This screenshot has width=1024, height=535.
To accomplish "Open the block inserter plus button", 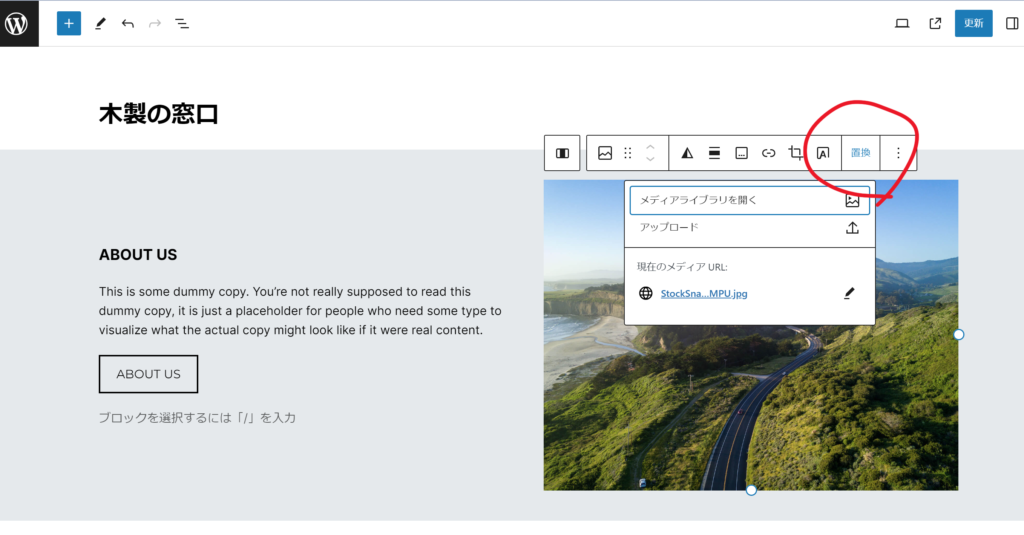I will [68, 23].
